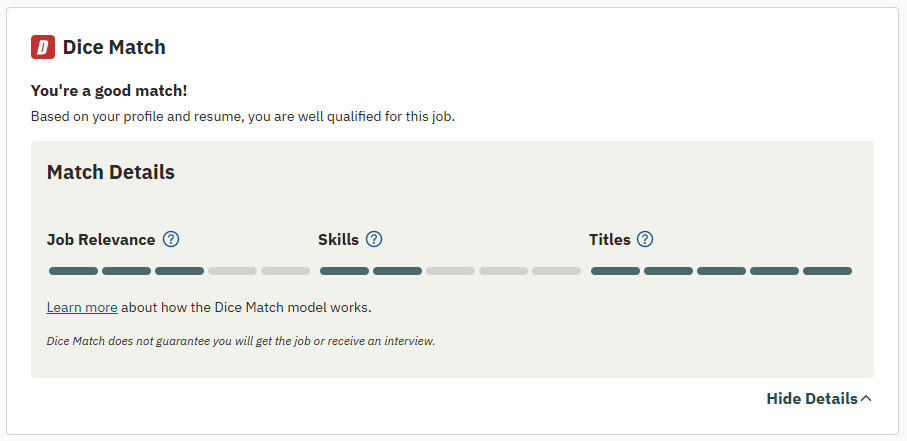Click the question mark beside Skills

[x=374, y=240]
